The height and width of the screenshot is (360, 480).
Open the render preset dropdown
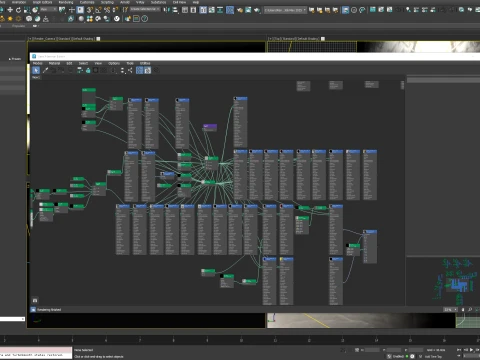[285, 10]
